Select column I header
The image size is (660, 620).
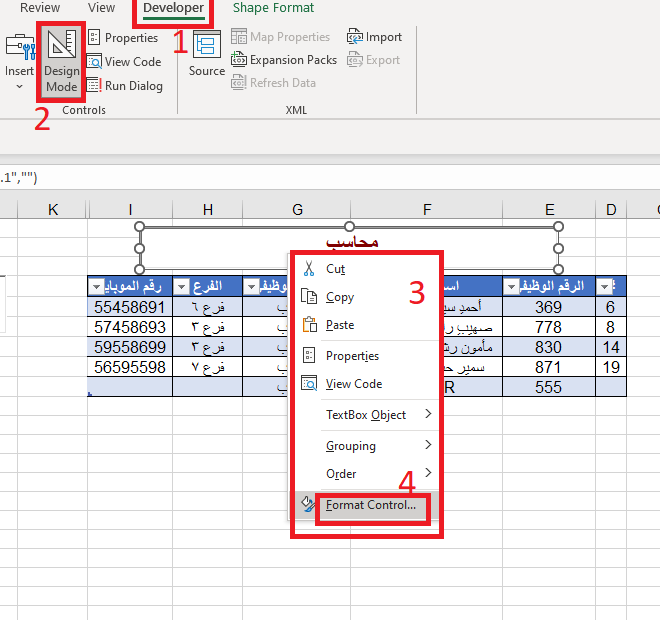pos(130,209)
